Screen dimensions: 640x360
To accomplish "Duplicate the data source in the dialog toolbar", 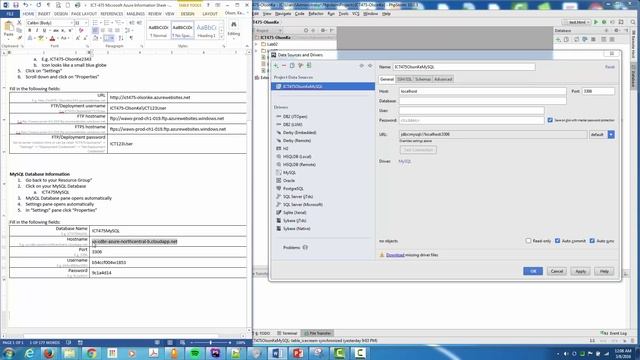I will click(x=292, y=66).
